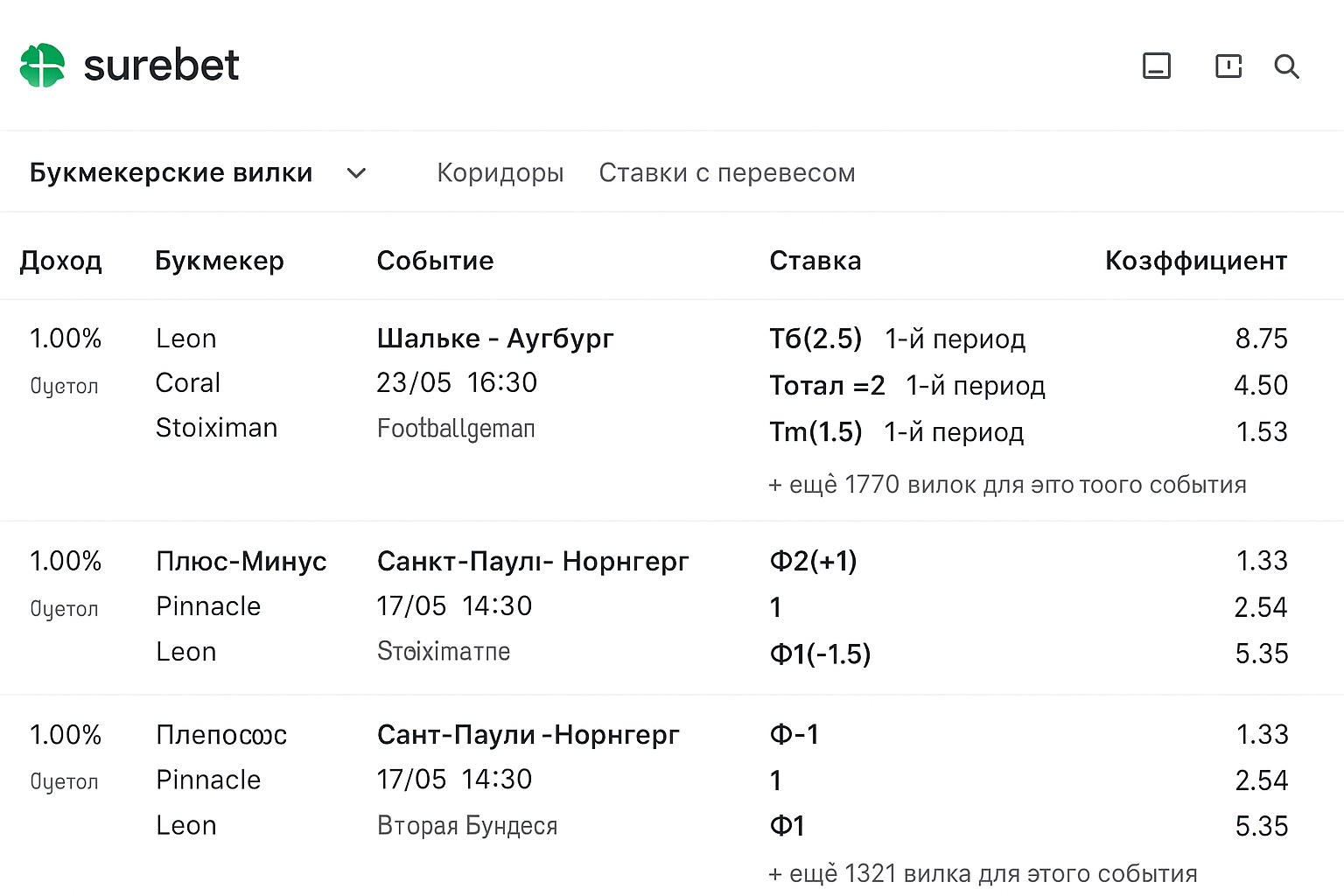Sort table by Доход column
The width and height of the screenshot is (1344, 896).
pos(61,260)
